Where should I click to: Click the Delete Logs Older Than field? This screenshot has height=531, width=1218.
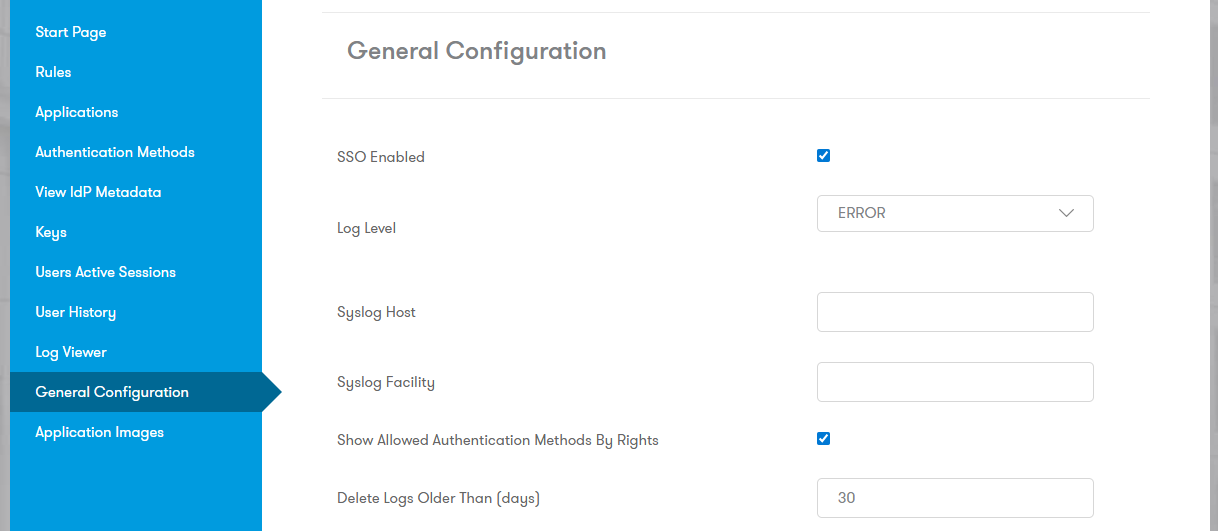point(955,498)
